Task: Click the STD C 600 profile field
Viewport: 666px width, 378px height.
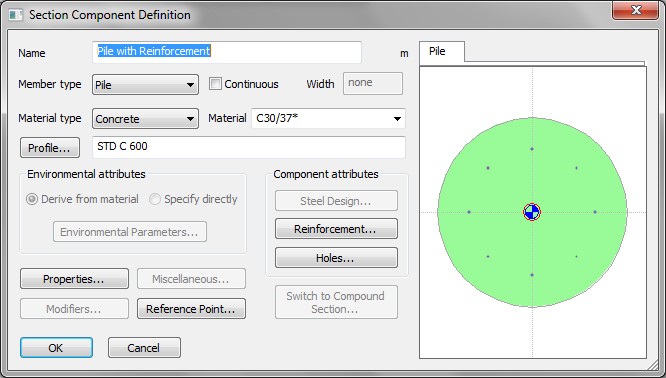Action: [248, 147]
